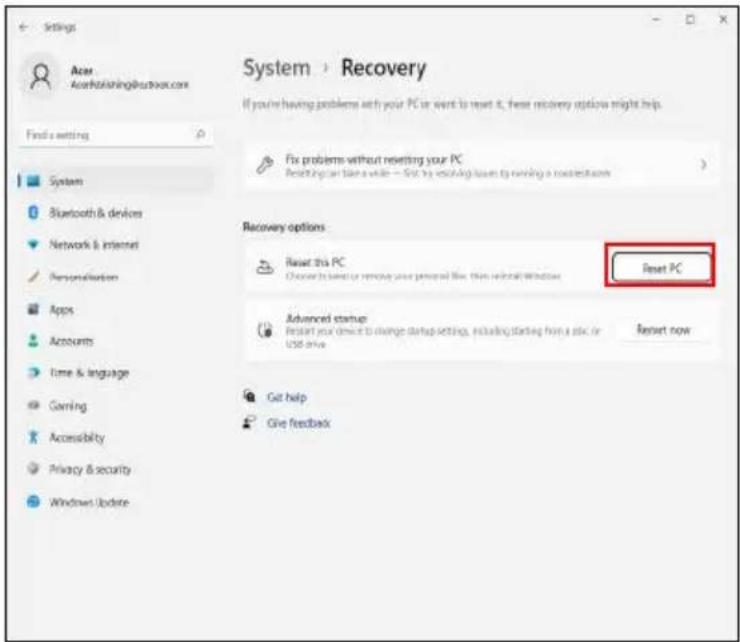This screenshot has height=642, width=740.
Task: Open Fix problems without resetting your PC
Action: (x=482, y=165)
